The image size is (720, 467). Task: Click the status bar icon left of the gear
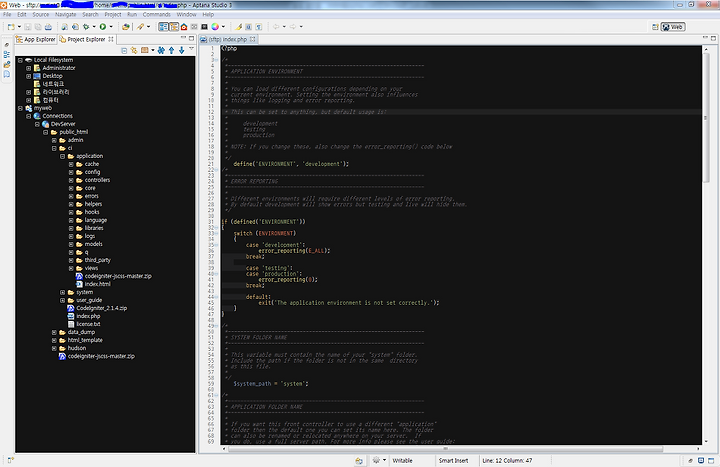[x=359, y=461]
